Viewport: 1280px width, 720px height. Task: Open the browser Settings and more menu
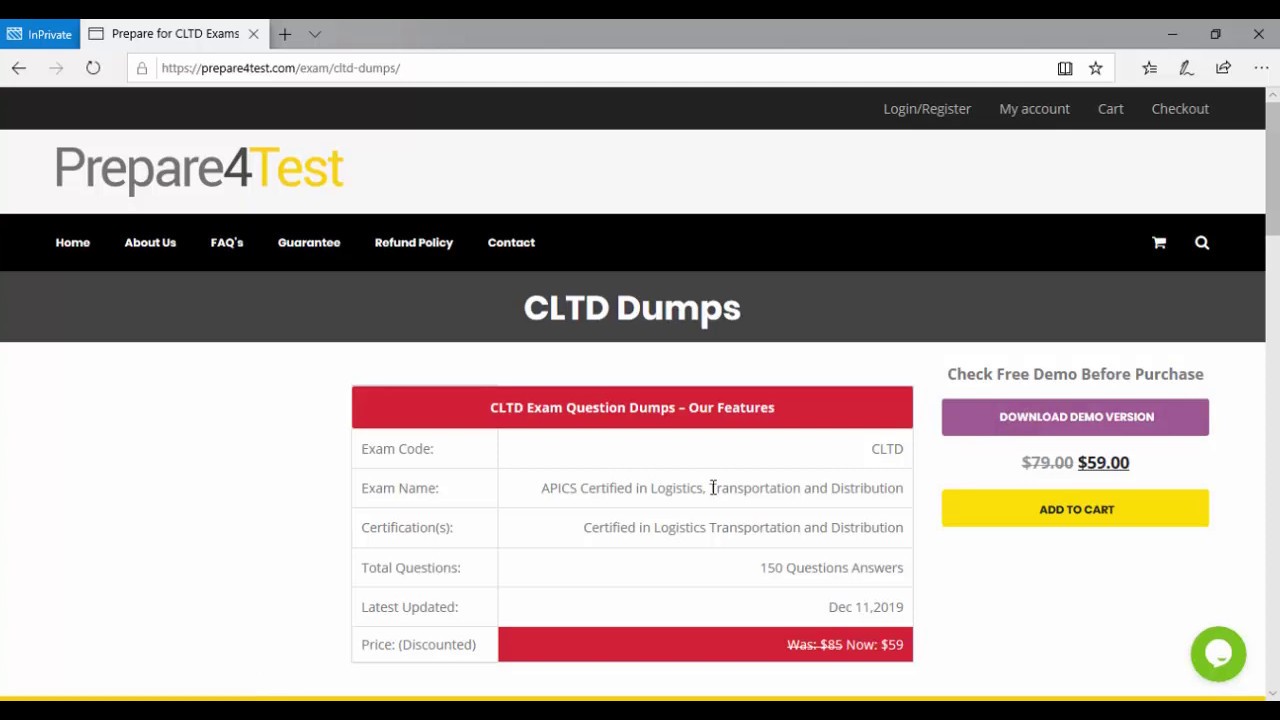tap(1261, 68)
